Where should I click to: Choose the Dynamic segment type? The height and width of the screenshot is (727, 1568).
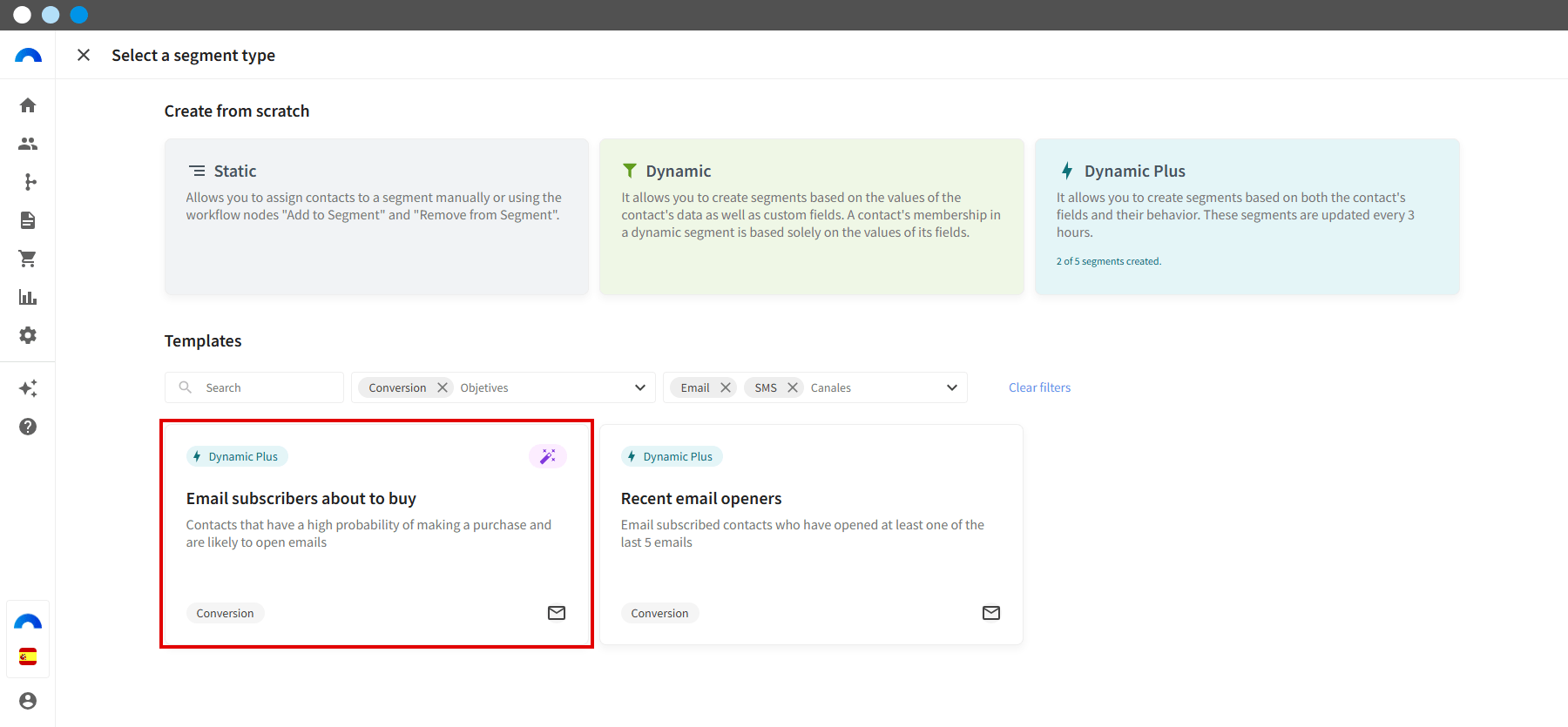coord(812,217)
